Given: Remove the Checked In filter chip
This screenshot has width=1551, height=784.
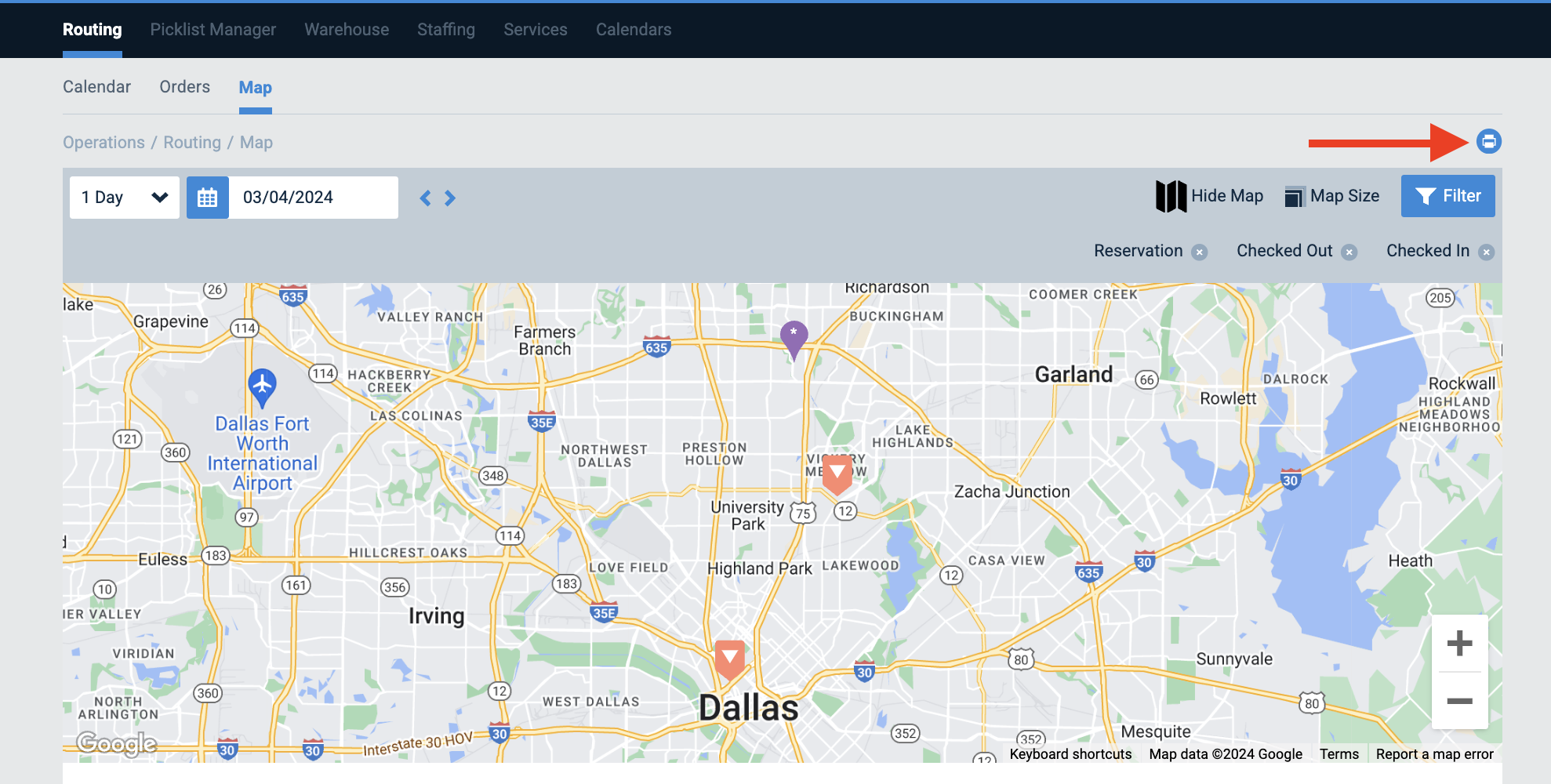Looking at the screenshot, I should [x=1486, y=252].
